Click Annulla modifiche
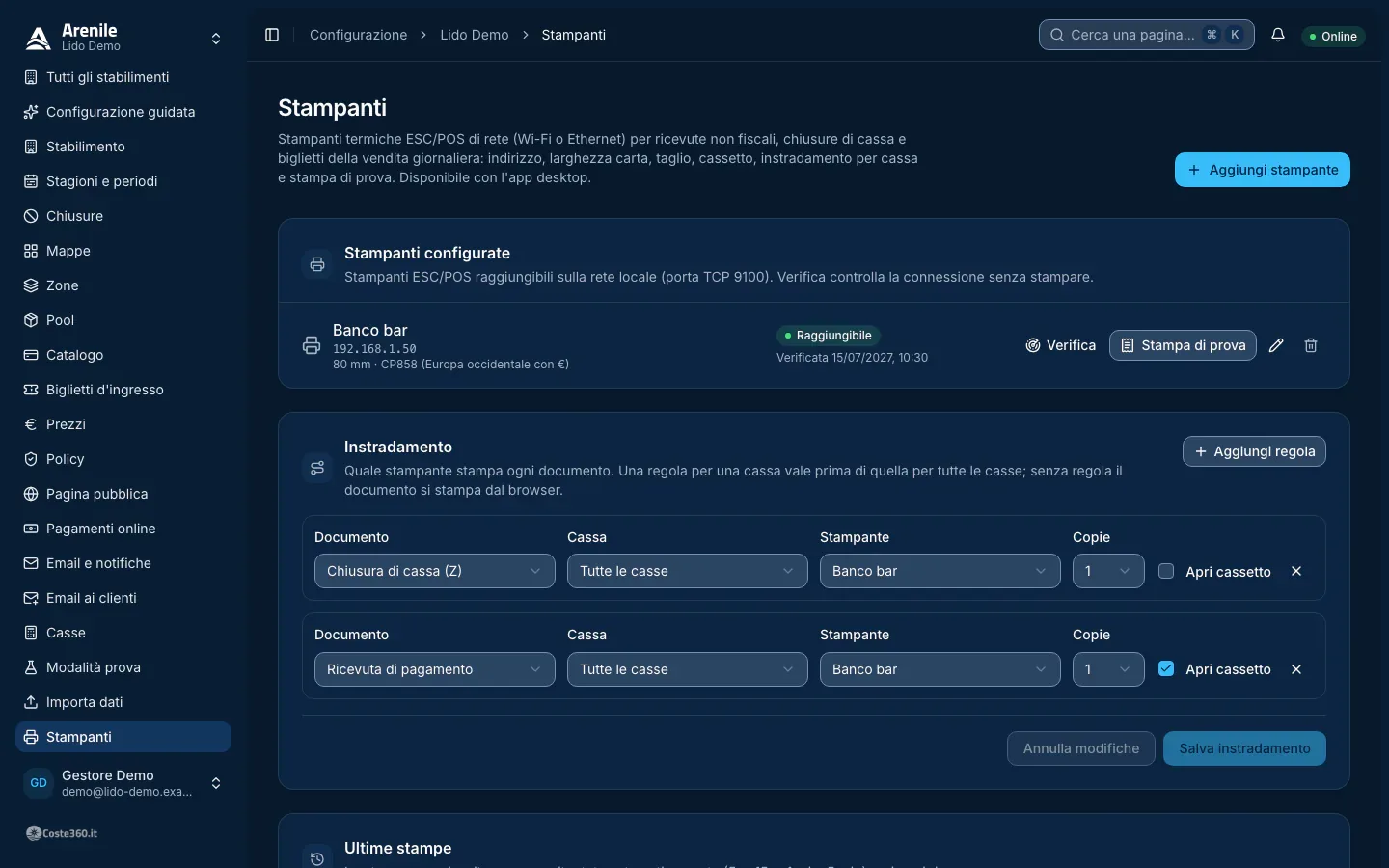Viewport: 1389px width, 868px height. click(x=1081, y=748)
